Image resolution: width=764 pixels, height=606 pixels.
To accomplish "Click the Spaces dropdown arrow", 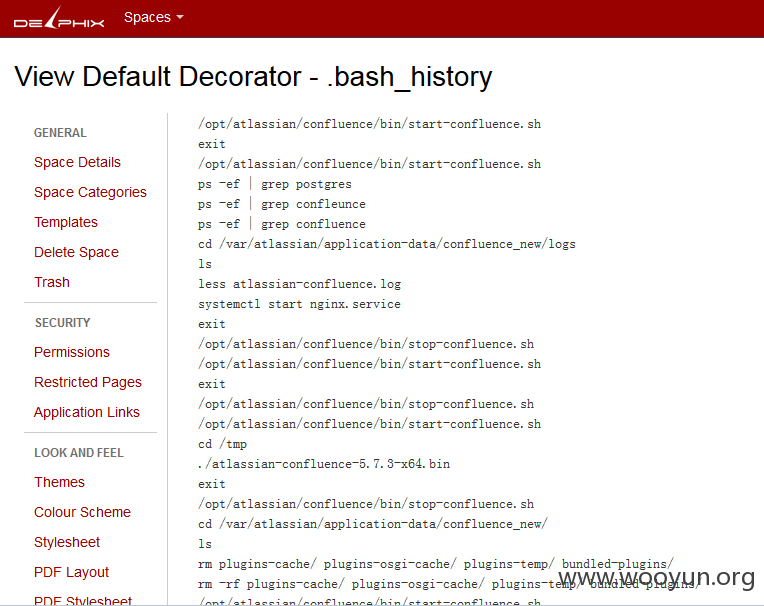I will click(180, 17).
